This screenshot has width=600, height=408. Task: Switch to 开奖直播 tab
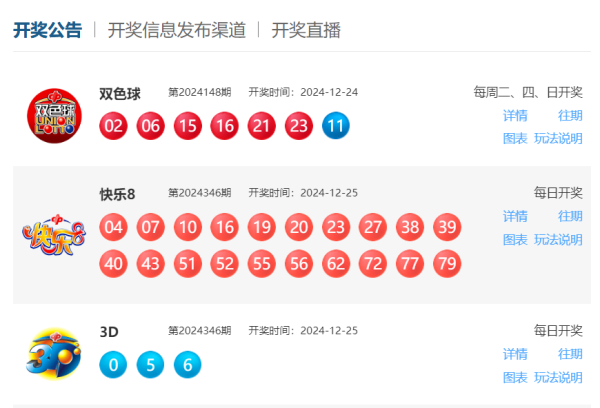[306, 30]
